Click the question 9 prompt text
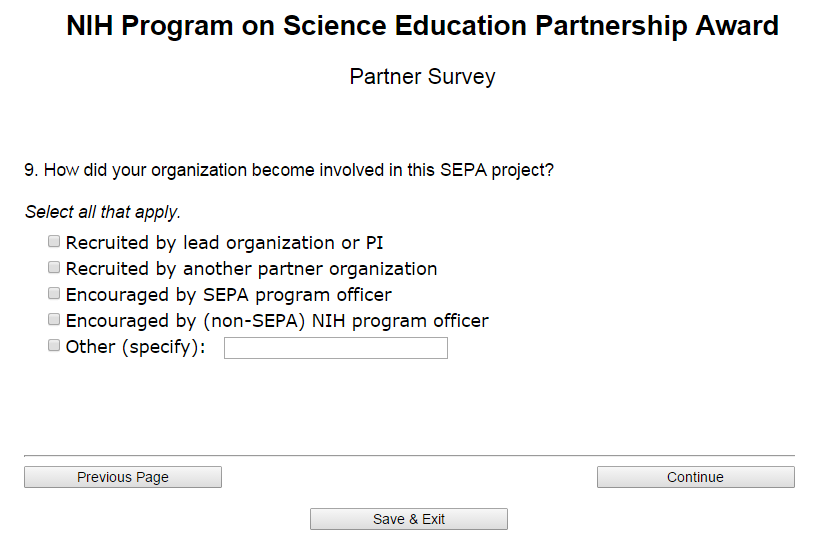 click(x=289, y=170)
